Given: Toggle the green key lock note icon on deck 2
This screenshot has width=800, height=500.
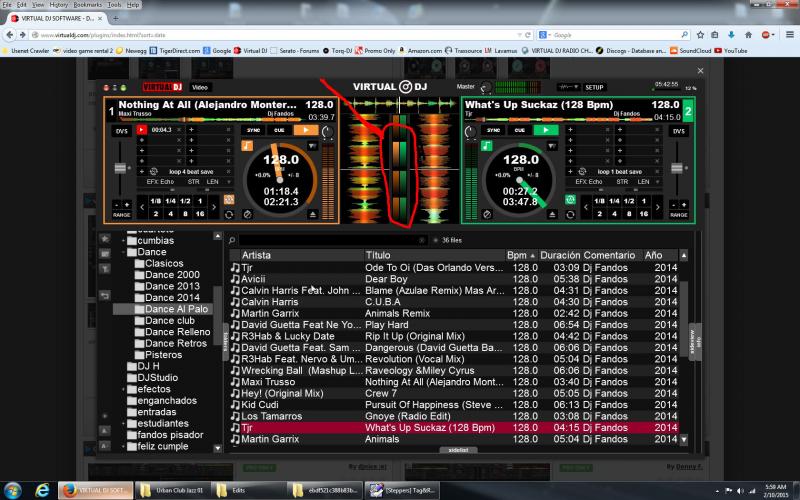Looking at the screenshot, I should click(487, 146).
